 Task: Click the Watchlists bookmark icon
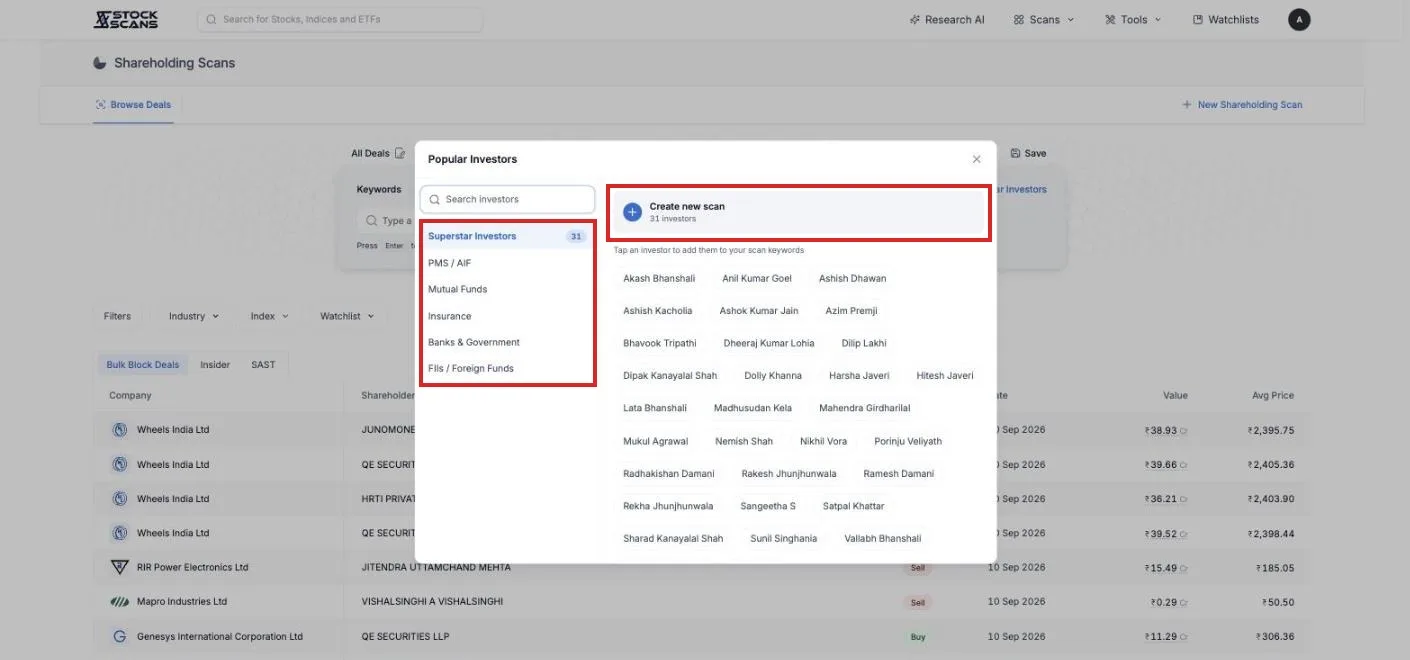pyautogui.click(x=1198, y=19)
